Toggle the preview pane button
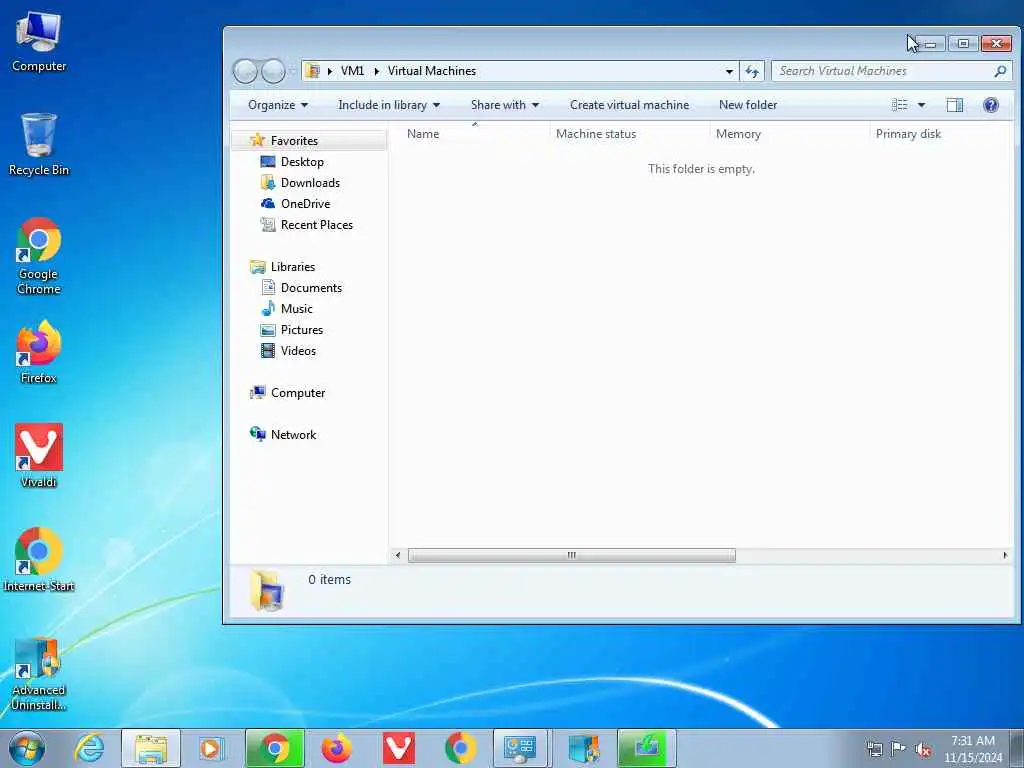The width and height of the screenshot is (1024, 768). coord(955,105)
